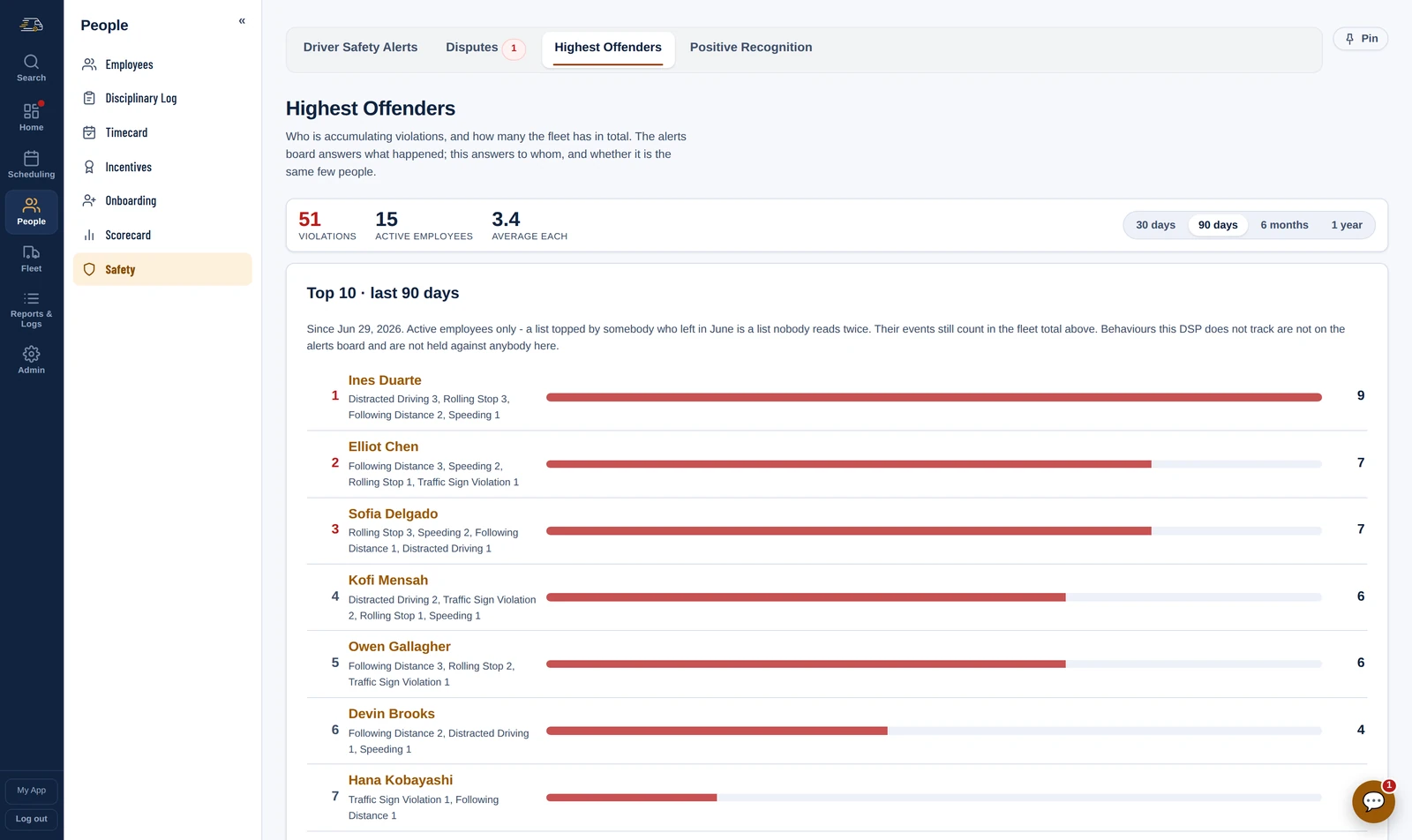Click the Employees sidebar icon
Image resolution: width=1412 pixels, height=840 pixels.
(89, 64)
